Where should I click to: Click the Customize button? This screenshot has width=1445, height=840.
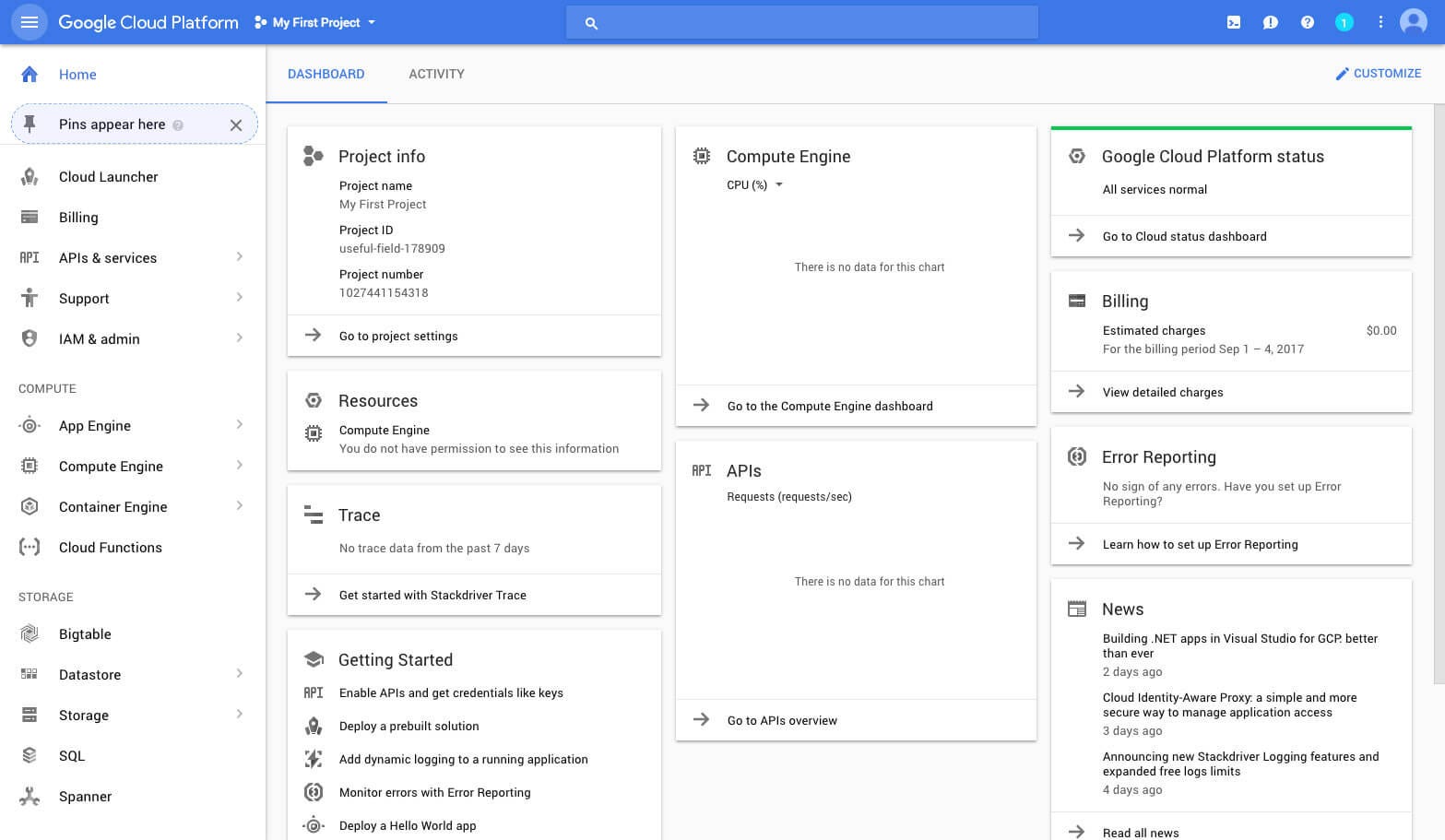pyautogui.click(x=1378, y=73)
